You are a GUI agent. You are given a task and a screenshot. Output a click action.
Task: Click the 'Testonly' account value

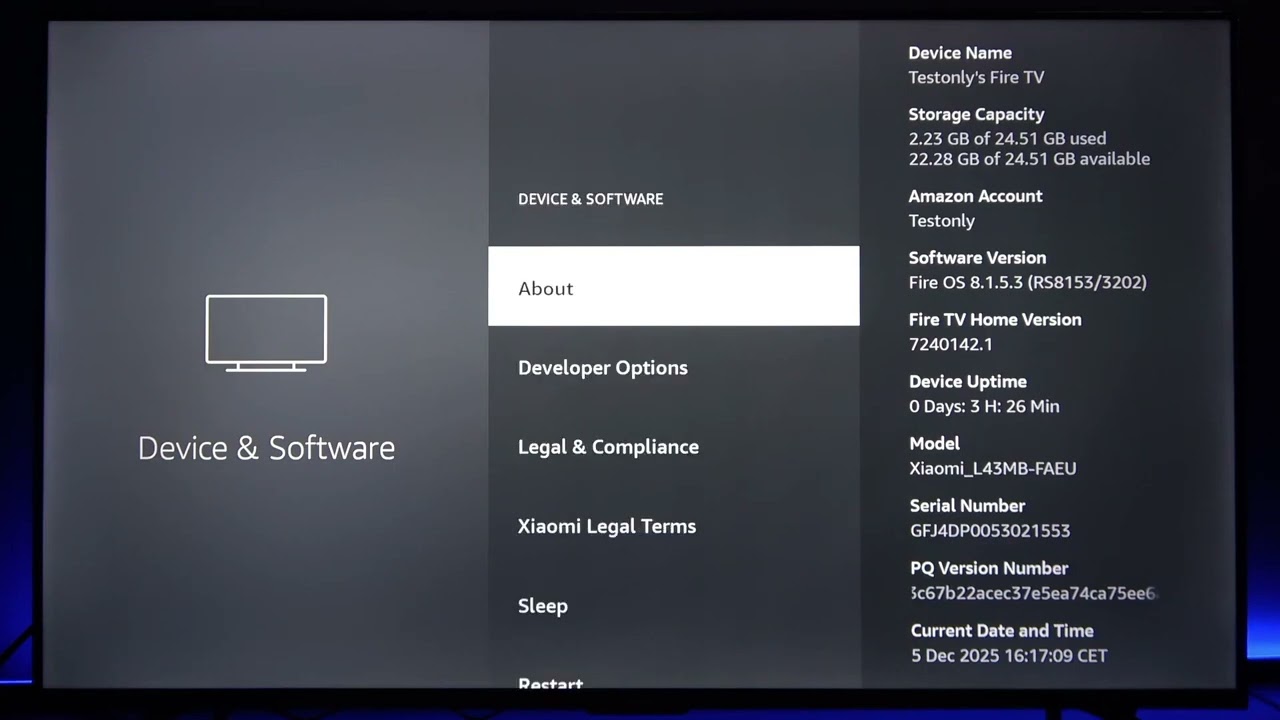941,221
